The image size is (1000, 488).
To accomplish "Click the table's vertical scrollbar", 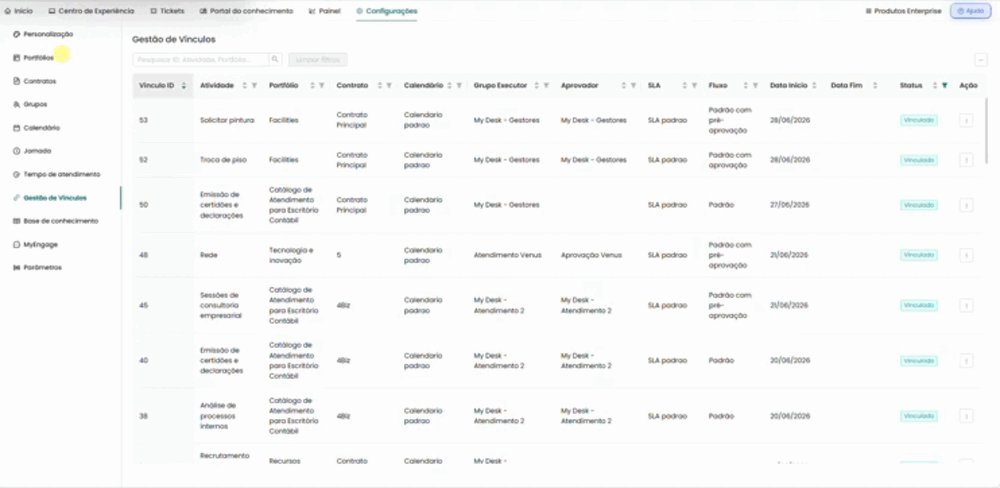I will pos(987,131).
